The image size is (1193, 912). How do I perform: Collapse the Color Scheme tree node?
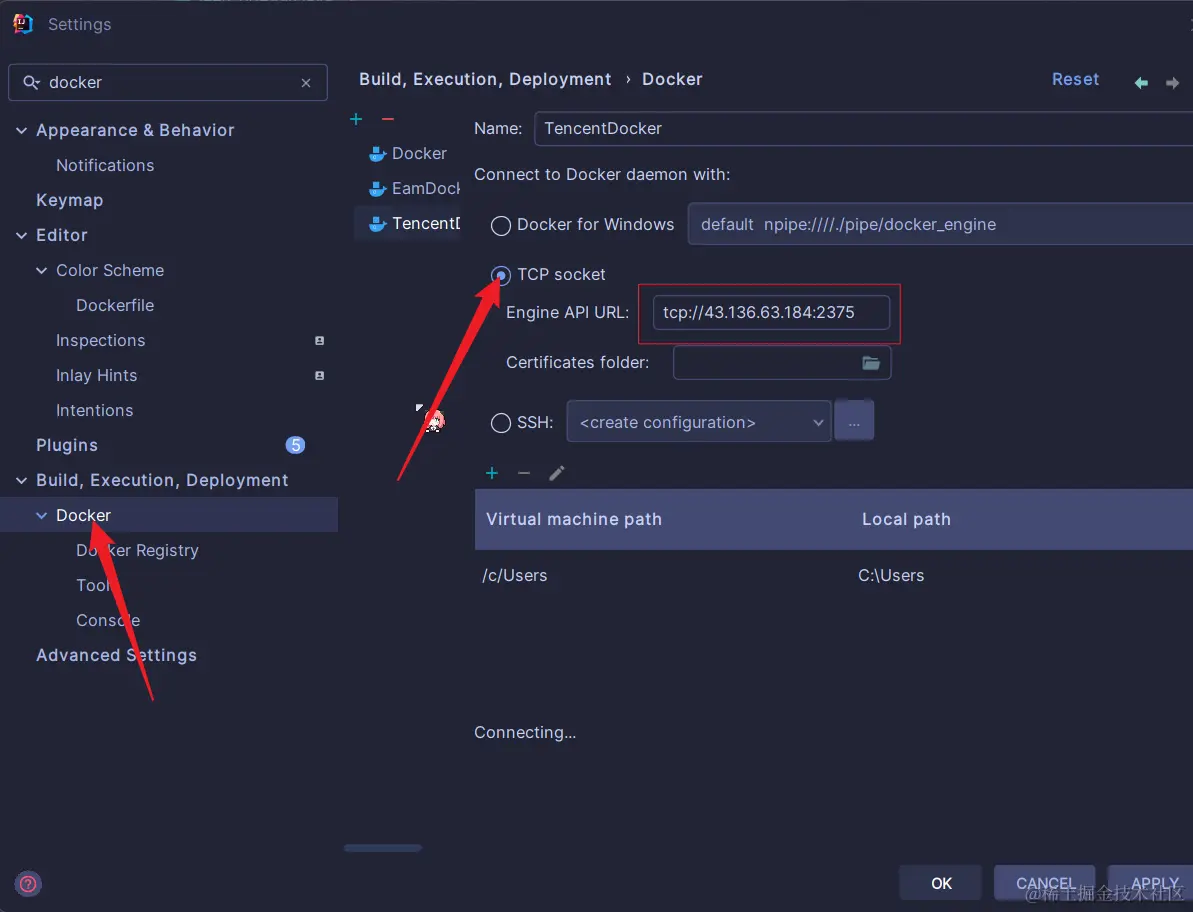41,270
